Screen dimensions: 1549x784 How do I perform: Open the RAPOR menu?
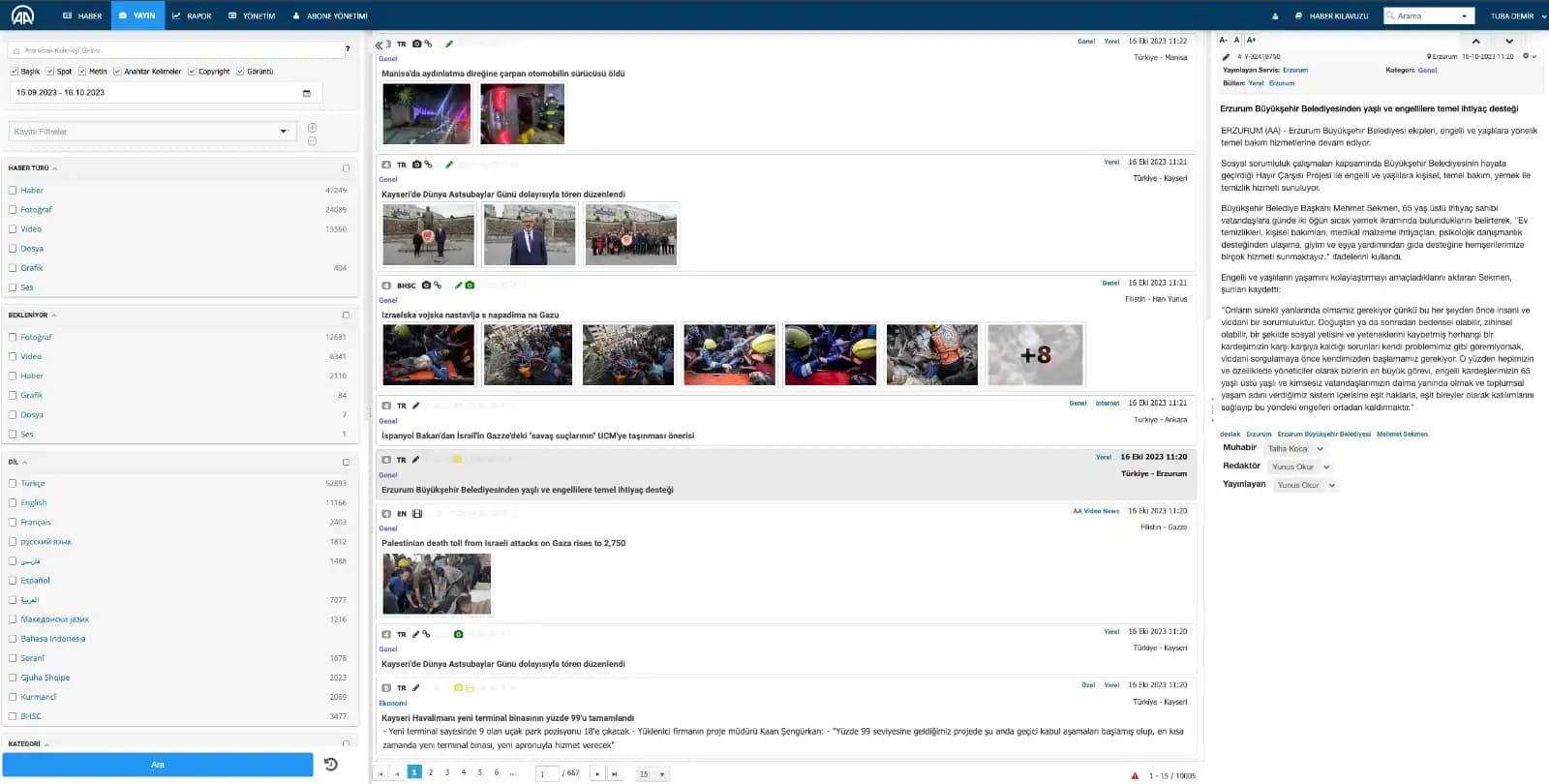[x=192, y=16]
